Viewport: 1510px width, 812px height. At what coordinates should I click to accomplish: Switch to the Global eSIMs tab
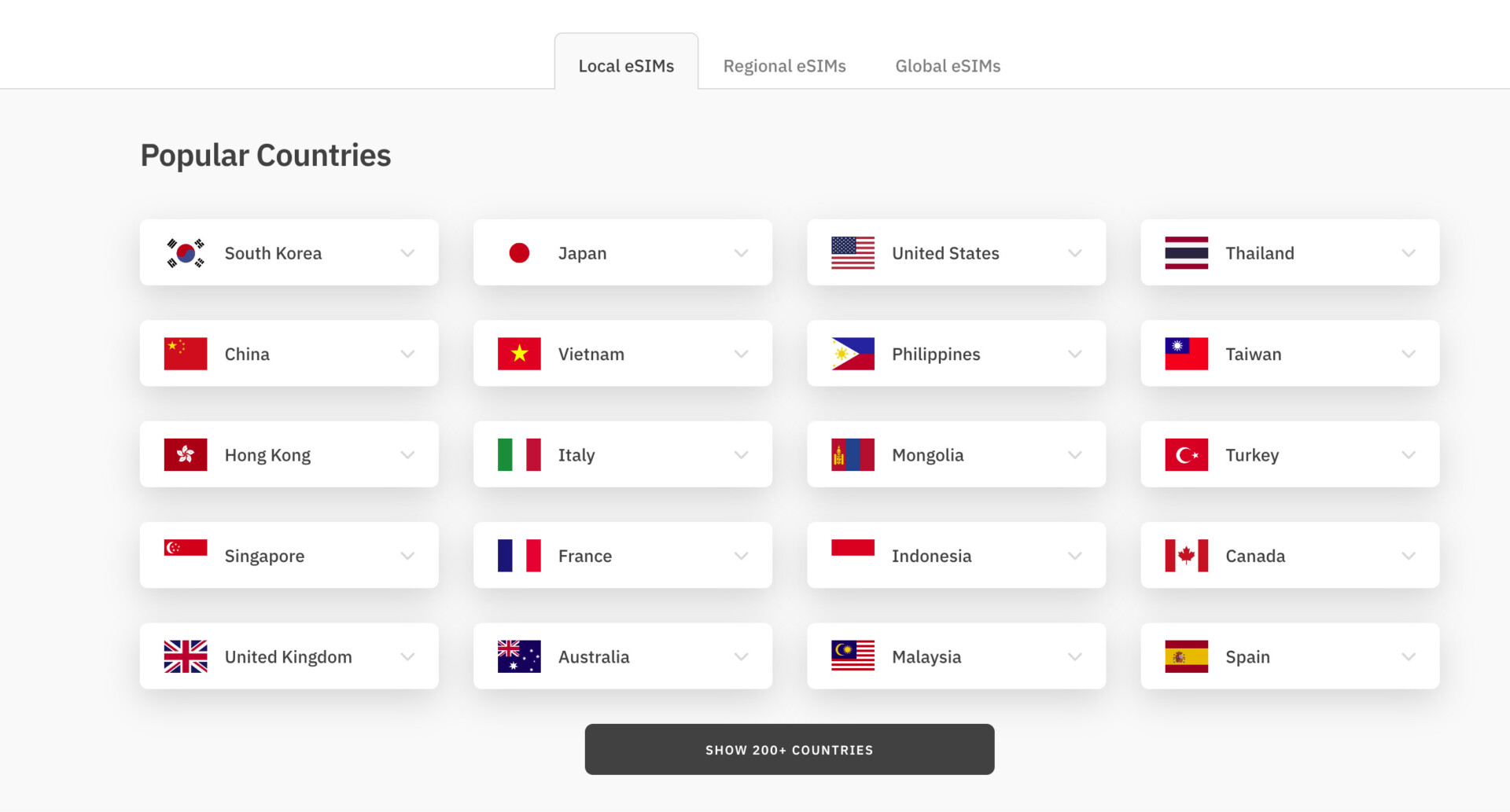[x=948, y=66]
